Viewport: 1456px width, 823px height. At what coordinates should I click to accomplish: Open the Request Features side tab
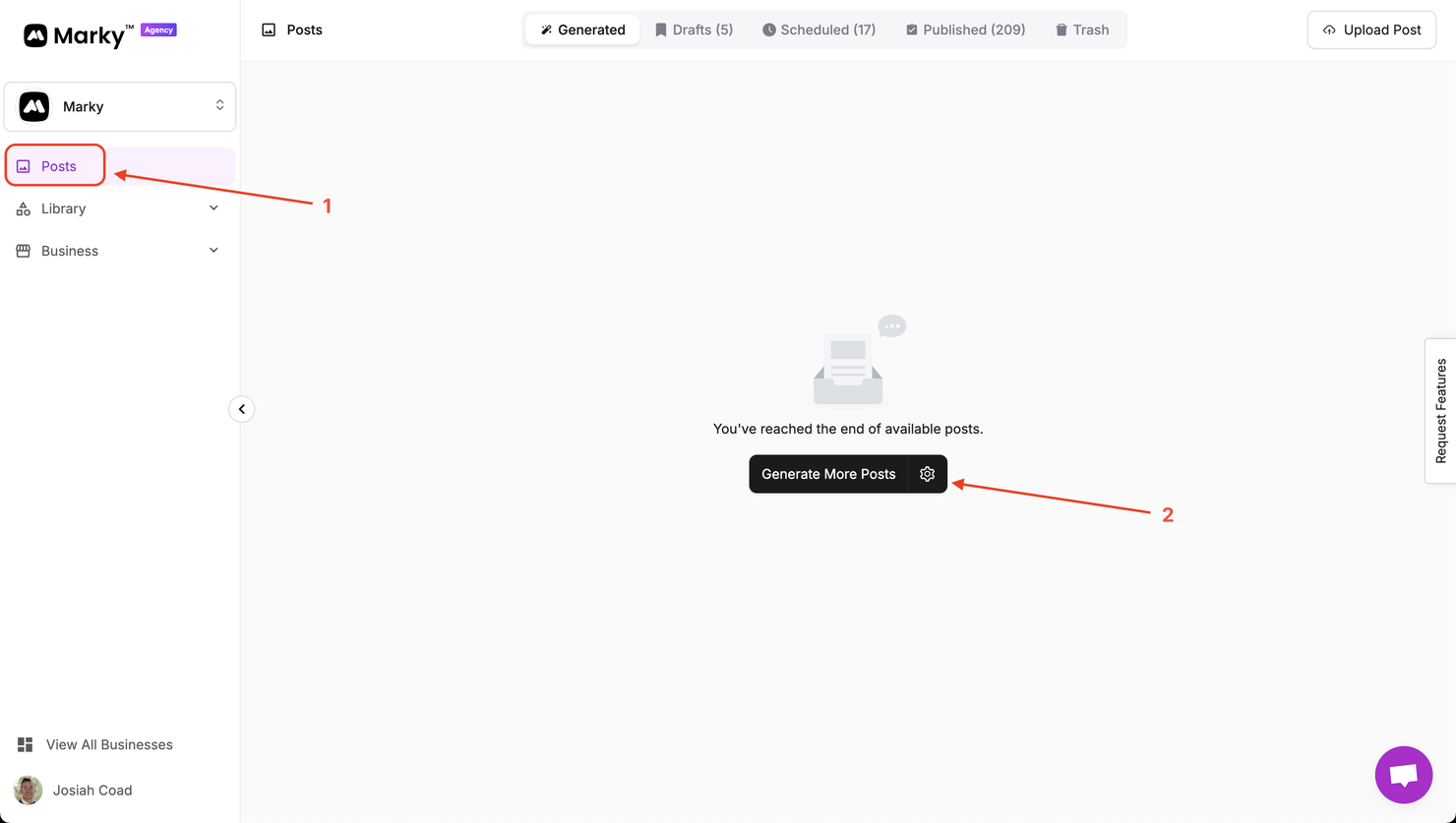coord(1440,411)
